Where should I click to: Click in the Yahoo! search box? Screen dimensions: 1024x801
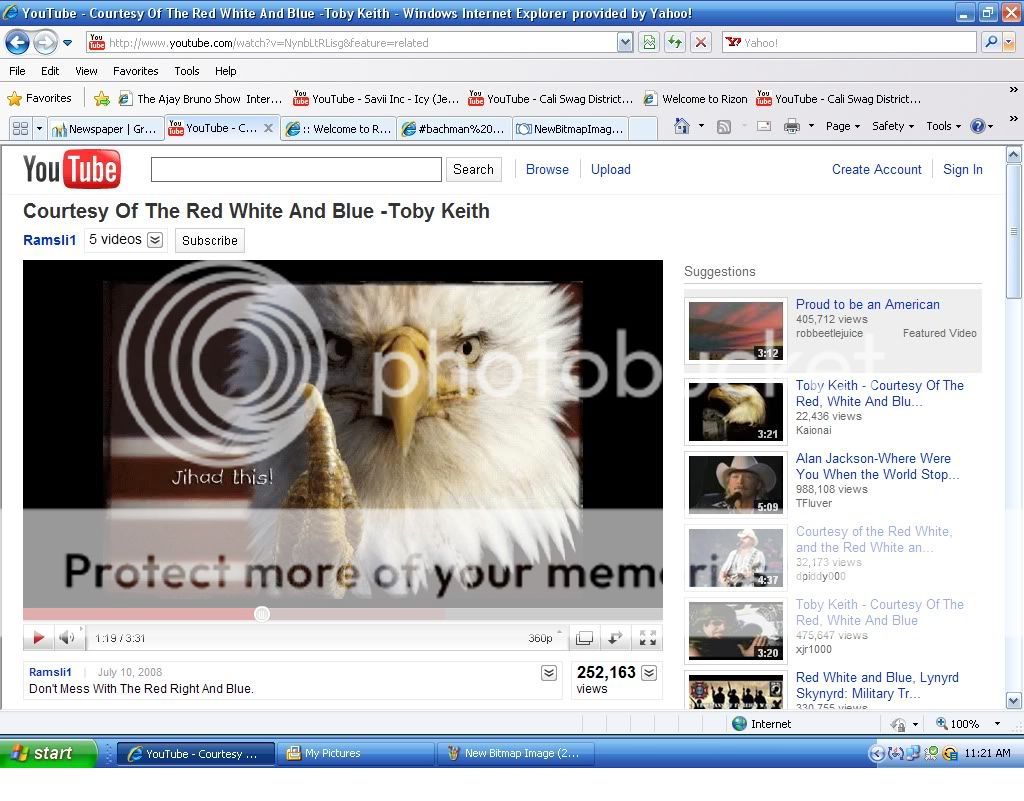click(x=850, y=43)
